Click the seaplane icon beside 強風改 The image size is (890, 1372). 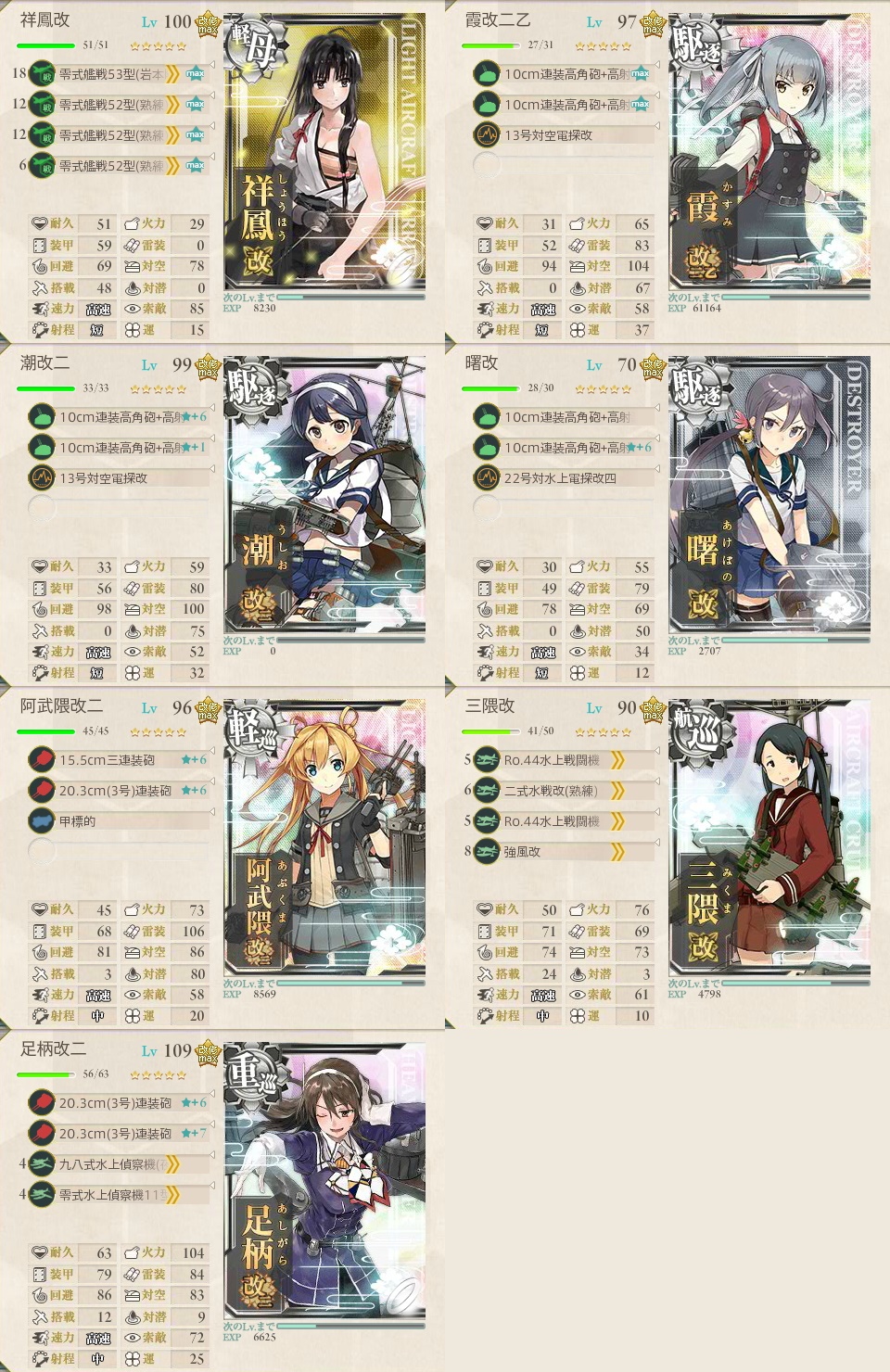click(x=487, y=851)
